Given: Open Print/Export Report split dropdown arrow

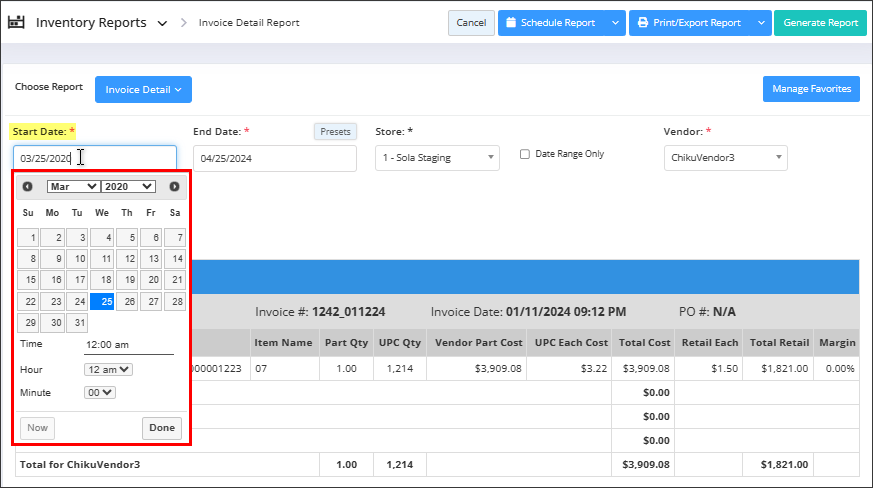Looking at the screenshot, I should 761,23.
